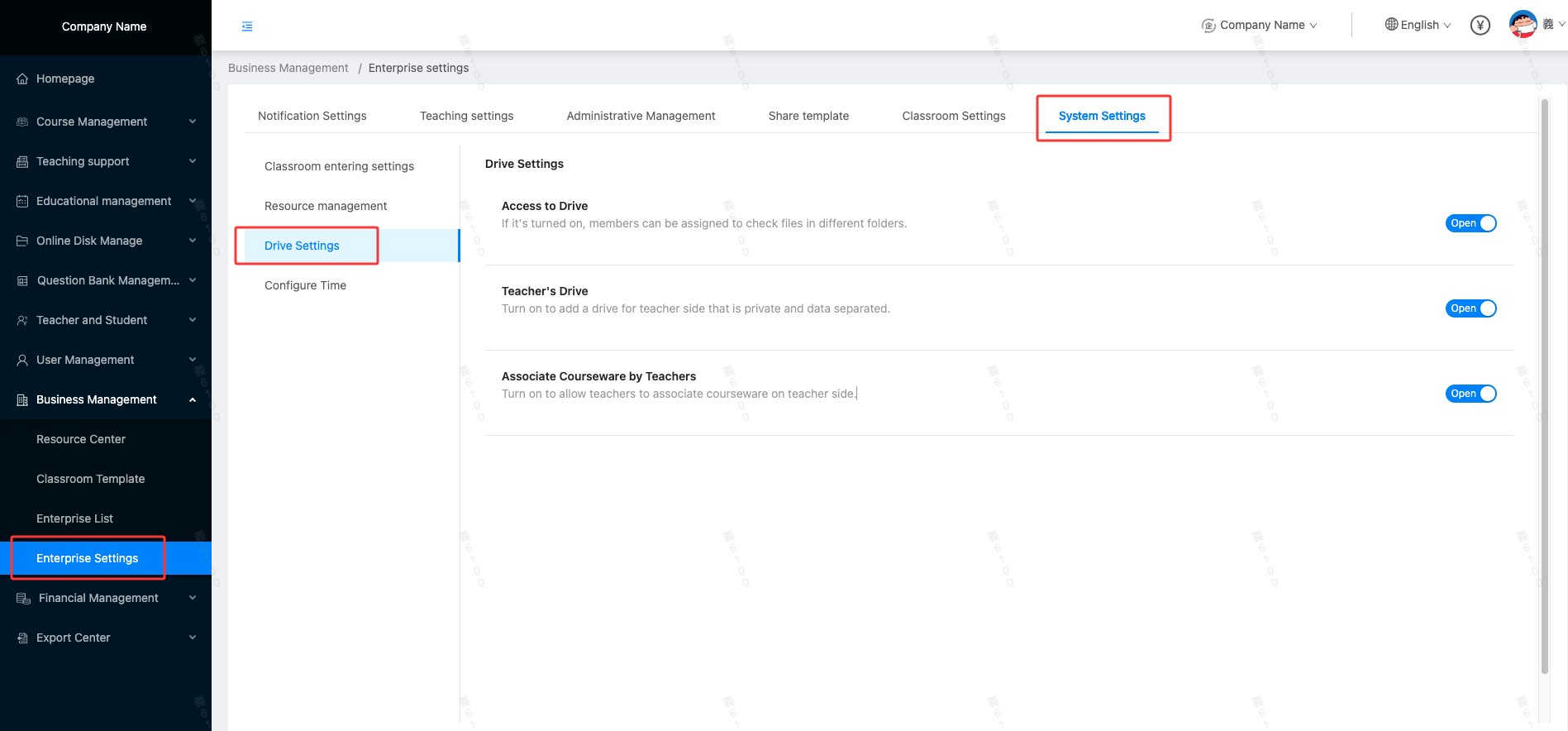
Task: Switch to the Notification Settings tab
Action: [x=312, y=116]
